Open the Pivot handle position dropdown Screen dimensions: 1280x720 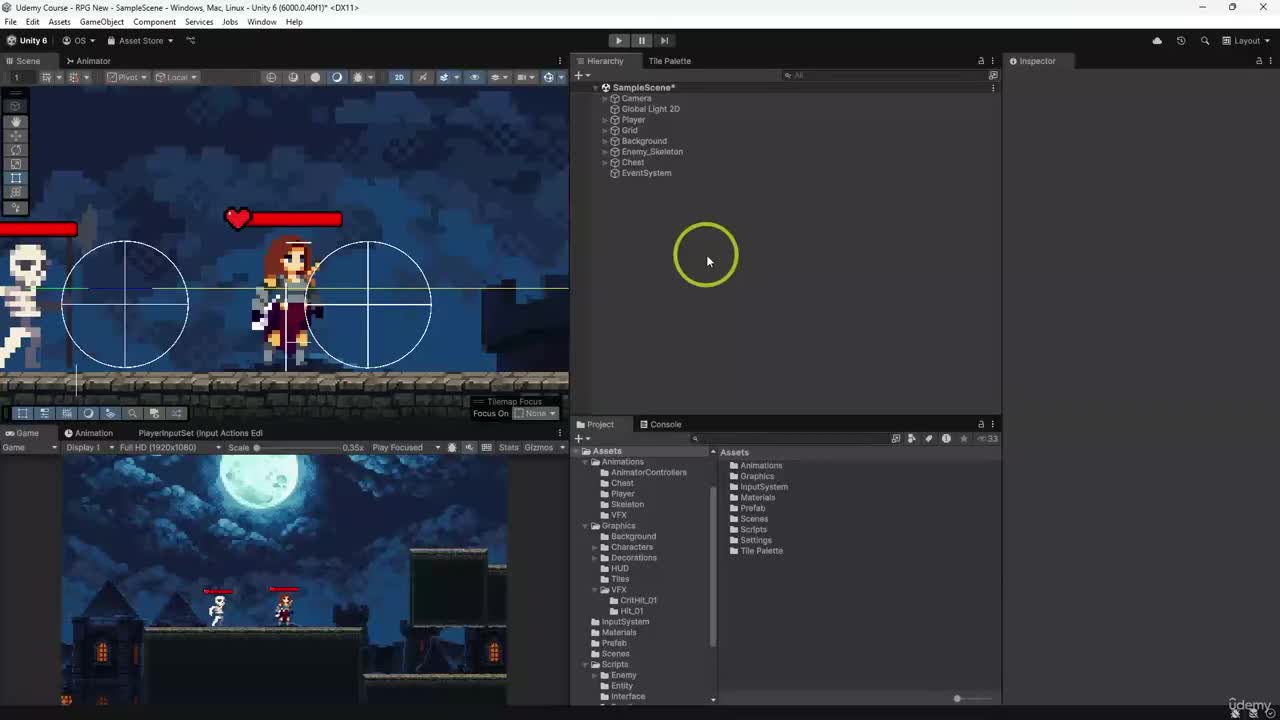tap(126, 77)
